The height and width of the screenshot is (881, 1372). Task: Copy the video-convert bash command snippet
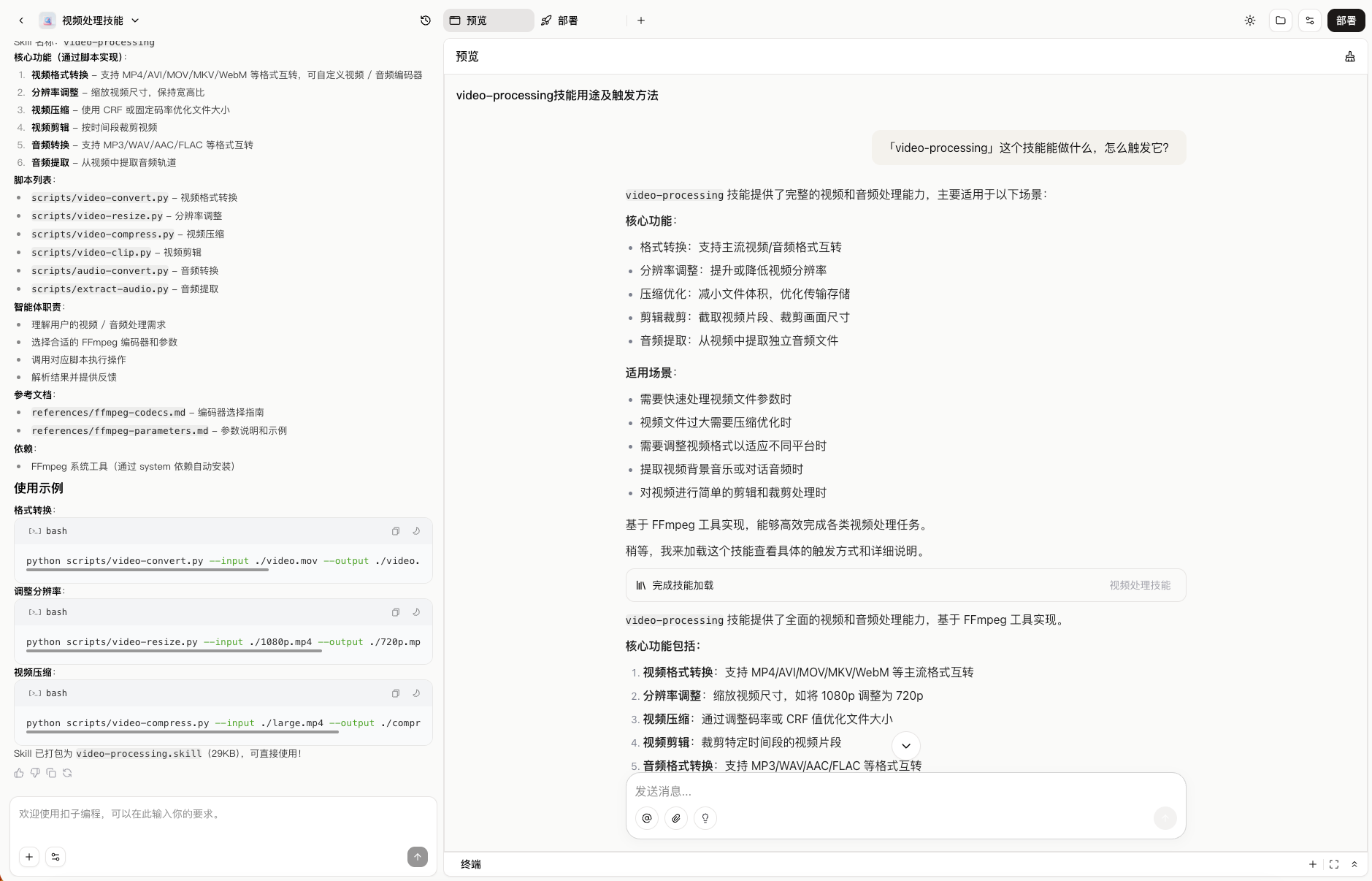click(396, 531)
